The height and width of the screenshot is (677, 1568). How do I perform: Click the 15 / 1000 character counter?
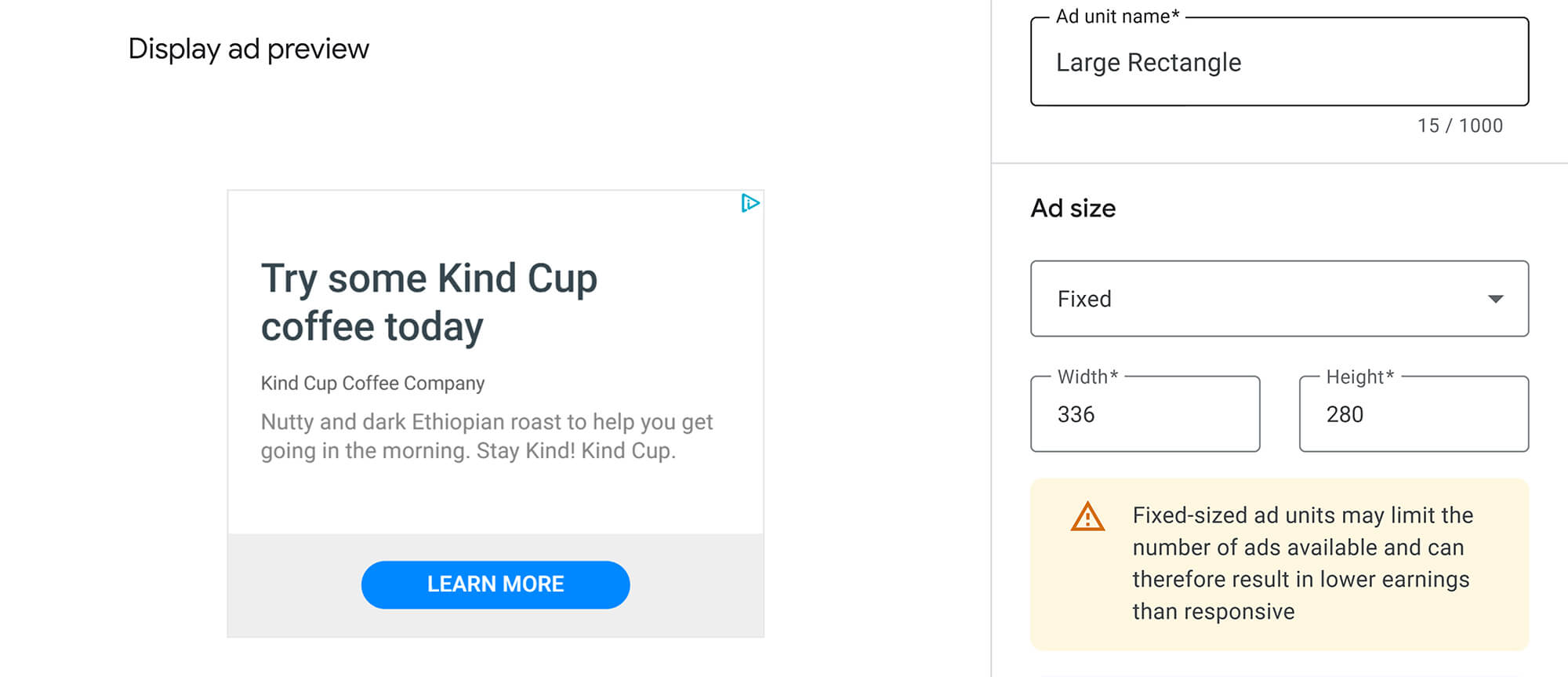point(1459,125)
